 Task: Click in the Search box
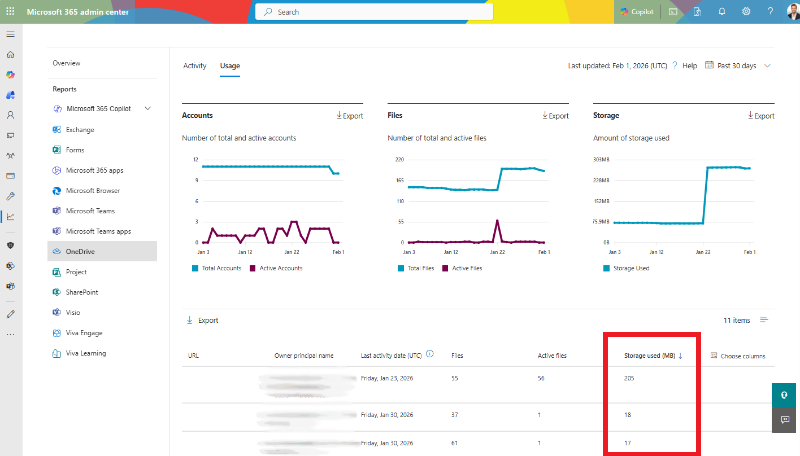coord(374,12)
